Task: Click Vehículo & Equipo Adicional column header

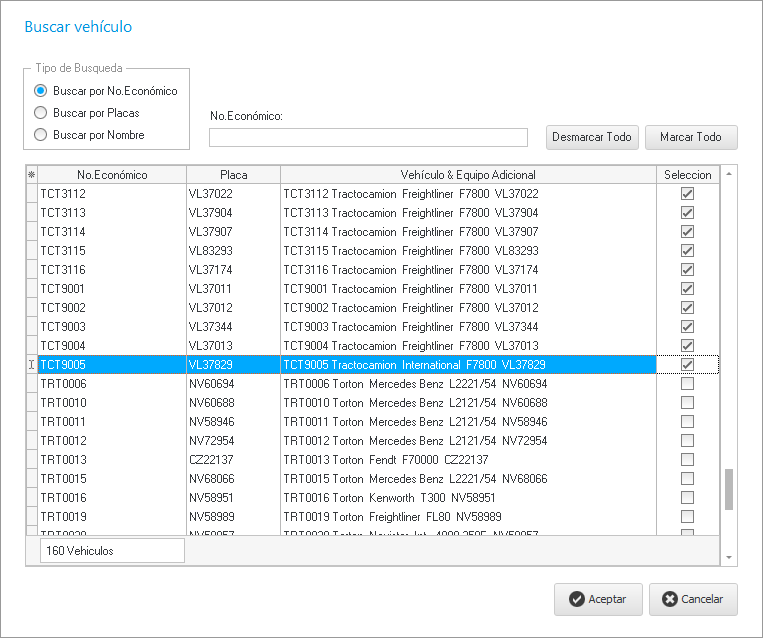Action: pyautogui.click(x=468, y=175)
